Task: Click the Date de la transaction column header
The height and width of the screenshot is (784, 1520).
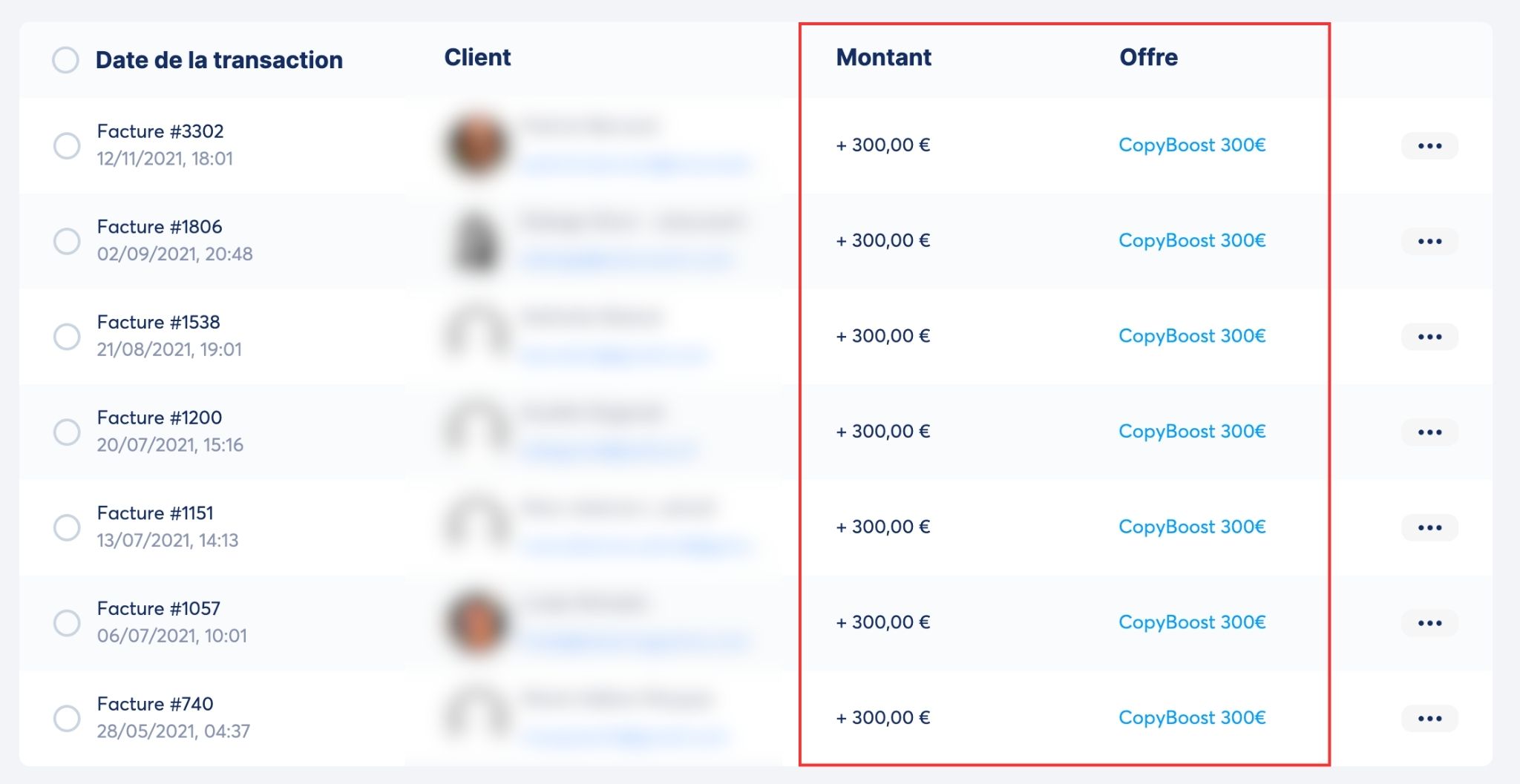Action: tap(219, 60)
